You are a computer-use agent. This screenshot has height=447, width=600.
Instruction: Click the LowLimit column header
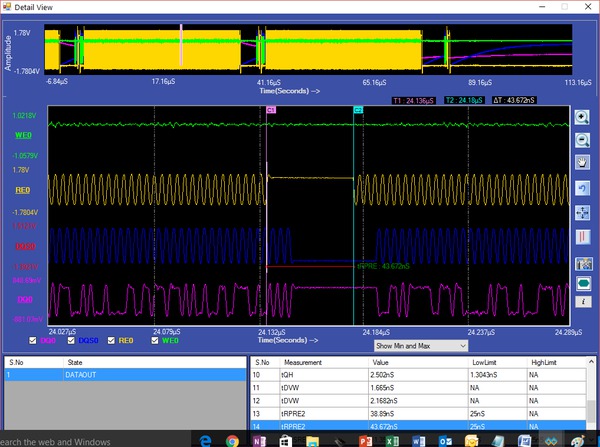pyautogui.click(x=484, y=361)
